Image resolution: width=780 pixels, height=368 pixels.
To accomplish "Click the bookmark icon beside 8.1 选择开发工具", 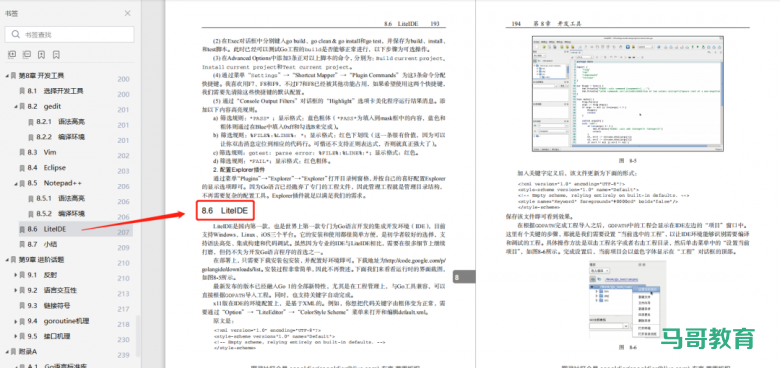I will pos(22,91).
